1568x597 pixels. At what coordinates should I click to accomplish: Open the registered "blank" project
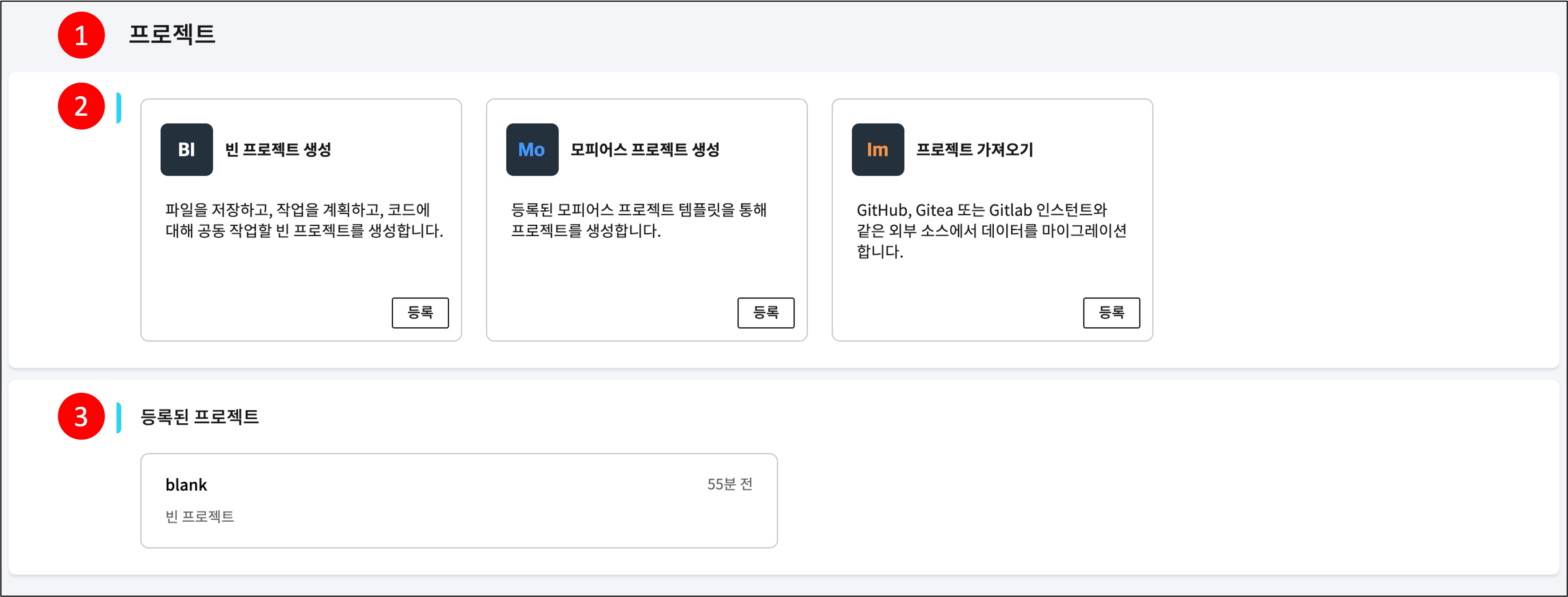(x=186, y=485)
